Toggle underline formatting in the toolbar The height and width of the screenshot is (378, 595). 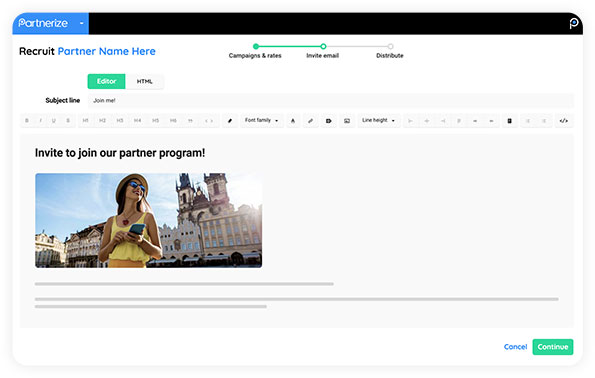[x=54, y=121]
